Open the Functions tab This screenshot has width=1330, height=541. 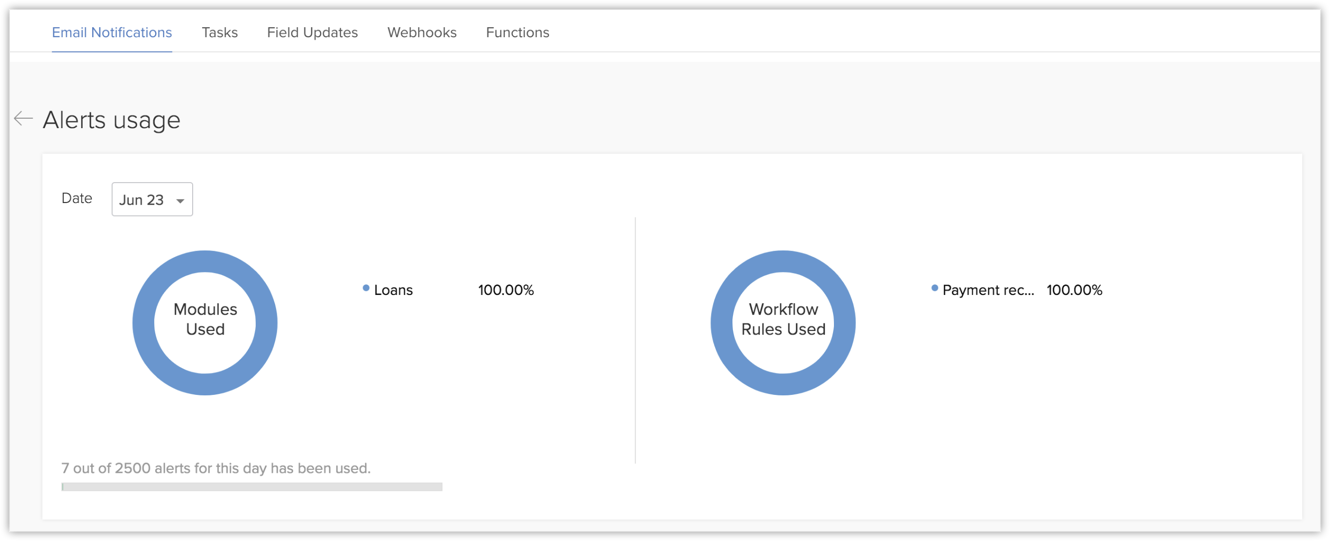tap(517, 32)
